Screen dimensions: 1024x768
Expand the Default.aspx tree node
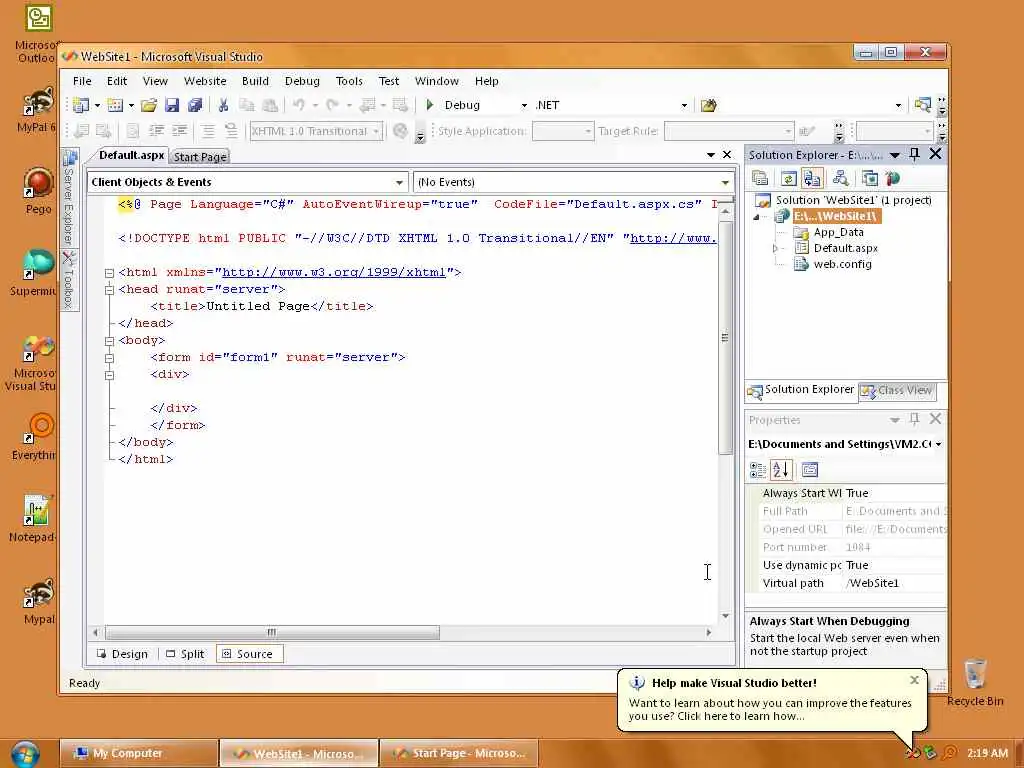pos(775,248)
